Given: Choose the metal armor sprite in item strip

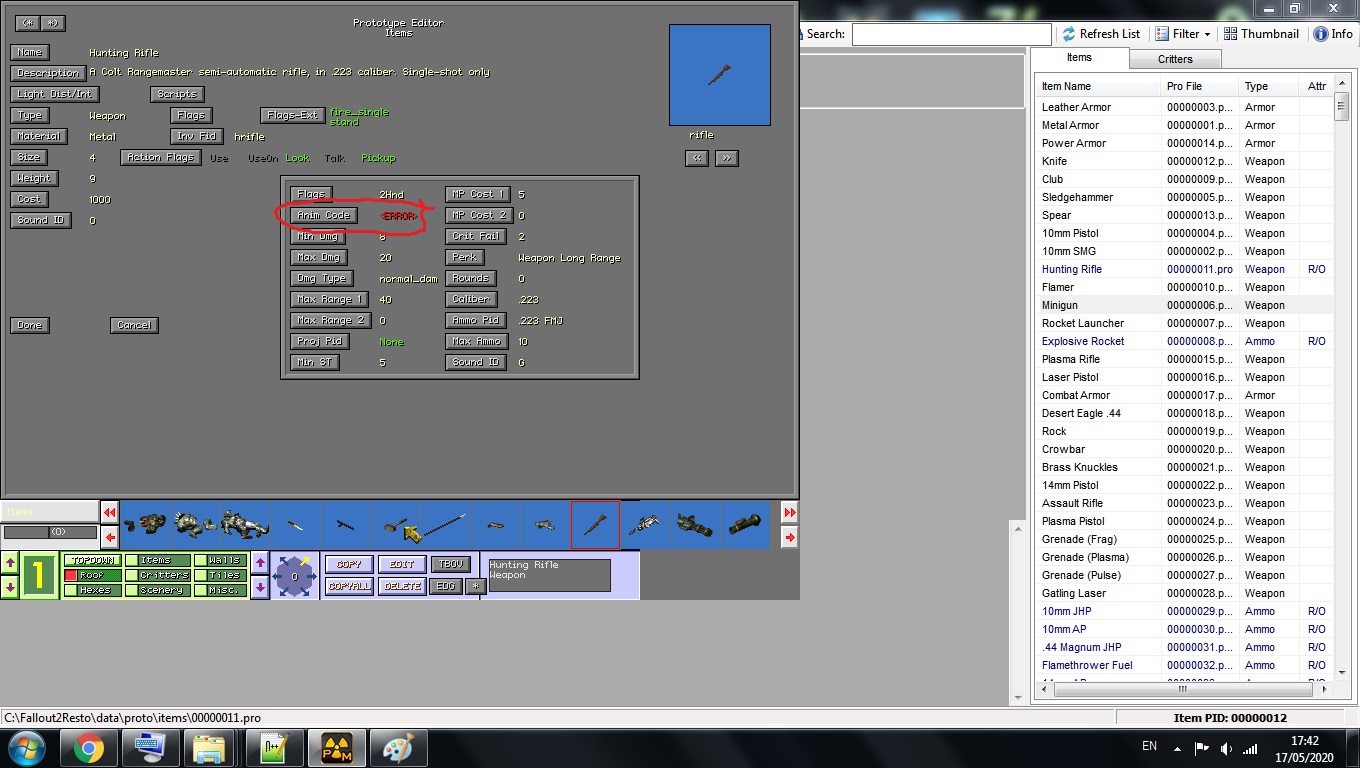Looking at the screenshot, I should tap(196, 525).
